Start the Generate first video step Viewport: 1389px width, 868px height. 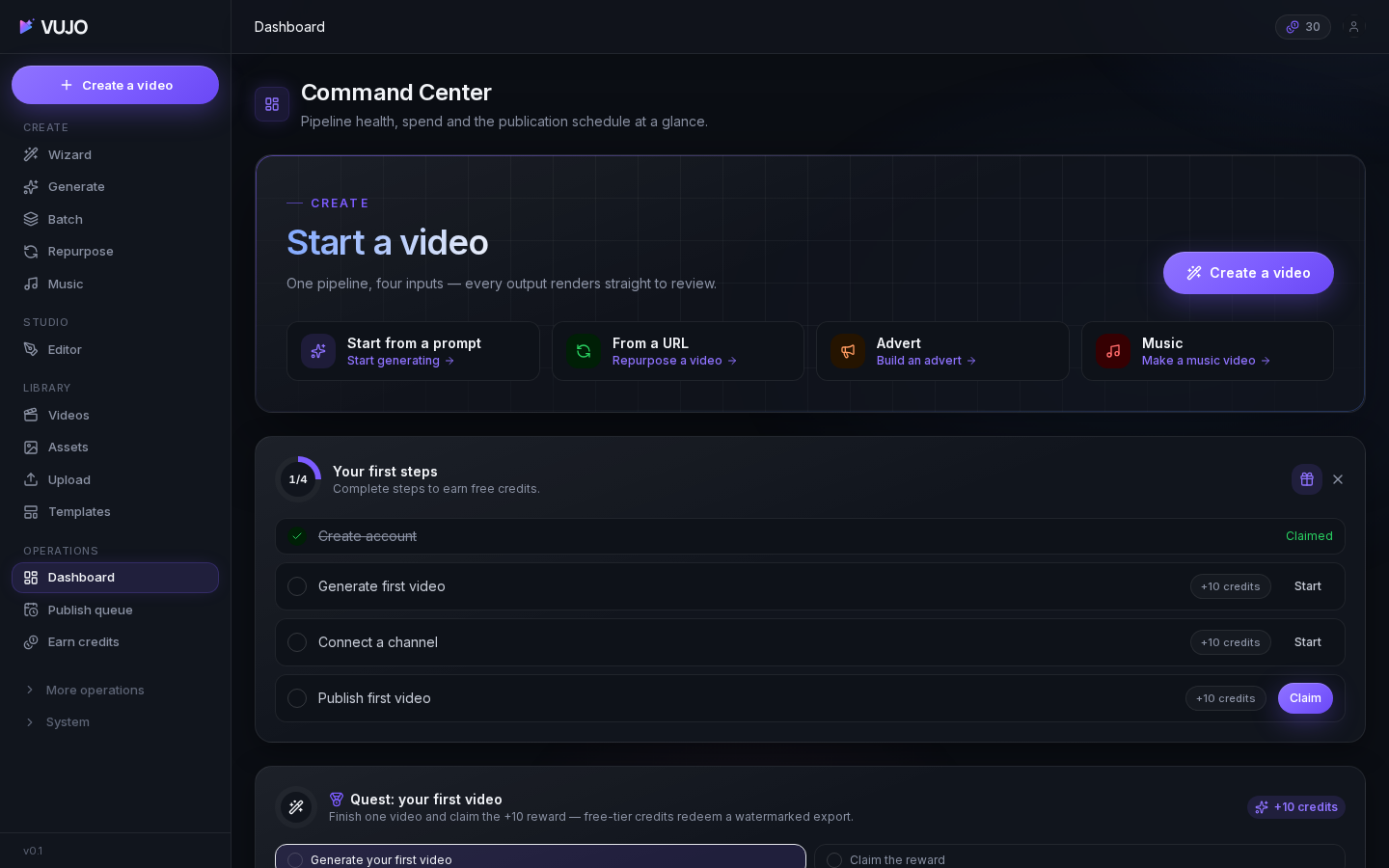[1308, 586]
